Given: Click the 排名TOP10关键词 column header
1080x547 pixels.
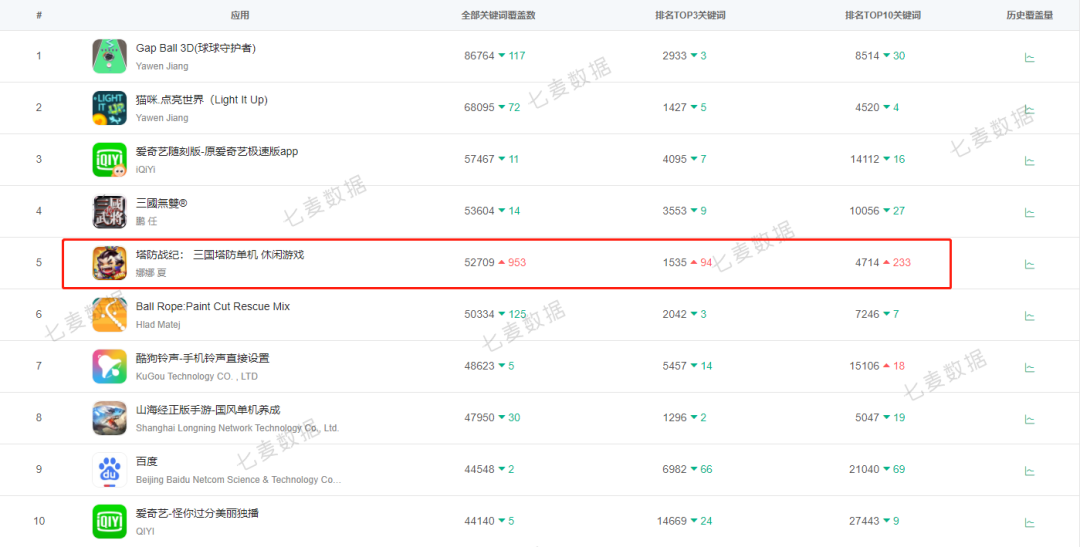Looking at the screenshot, I should [883, 15].
